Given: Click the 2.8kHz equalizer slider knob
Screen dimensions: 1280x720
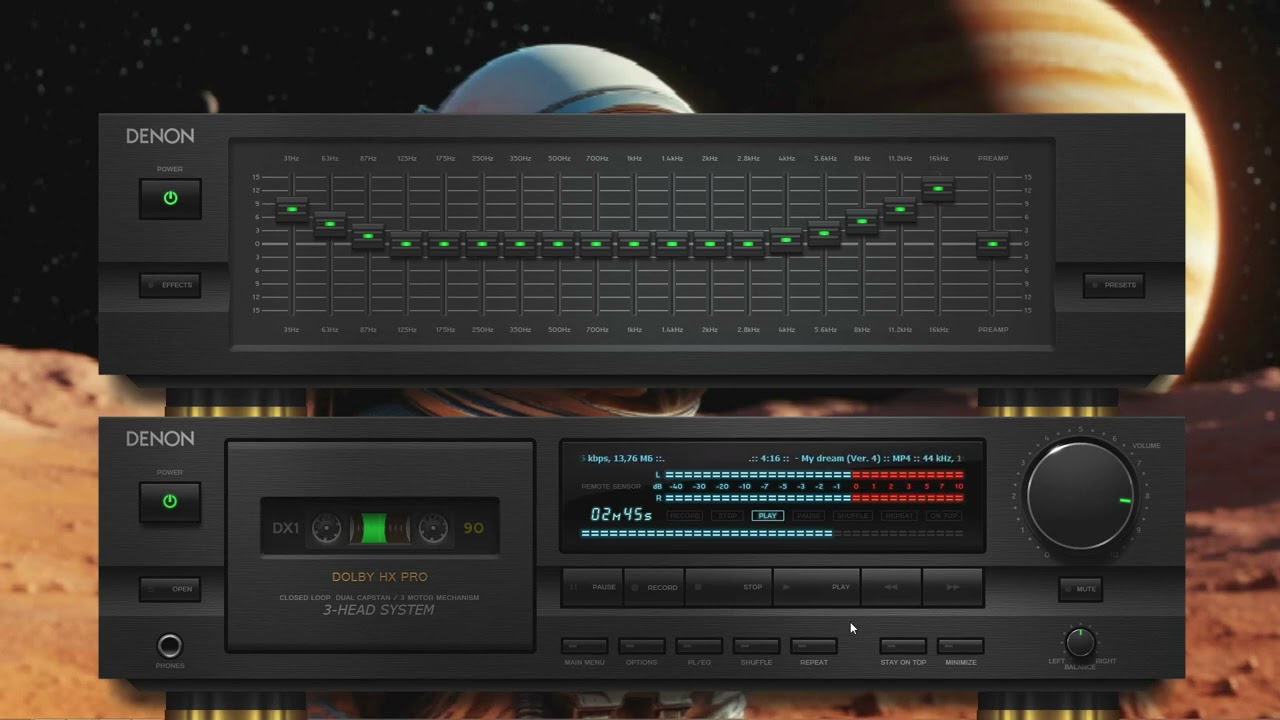Looking at the screenshot, I should pyautogui.click(x=748, y=243).
